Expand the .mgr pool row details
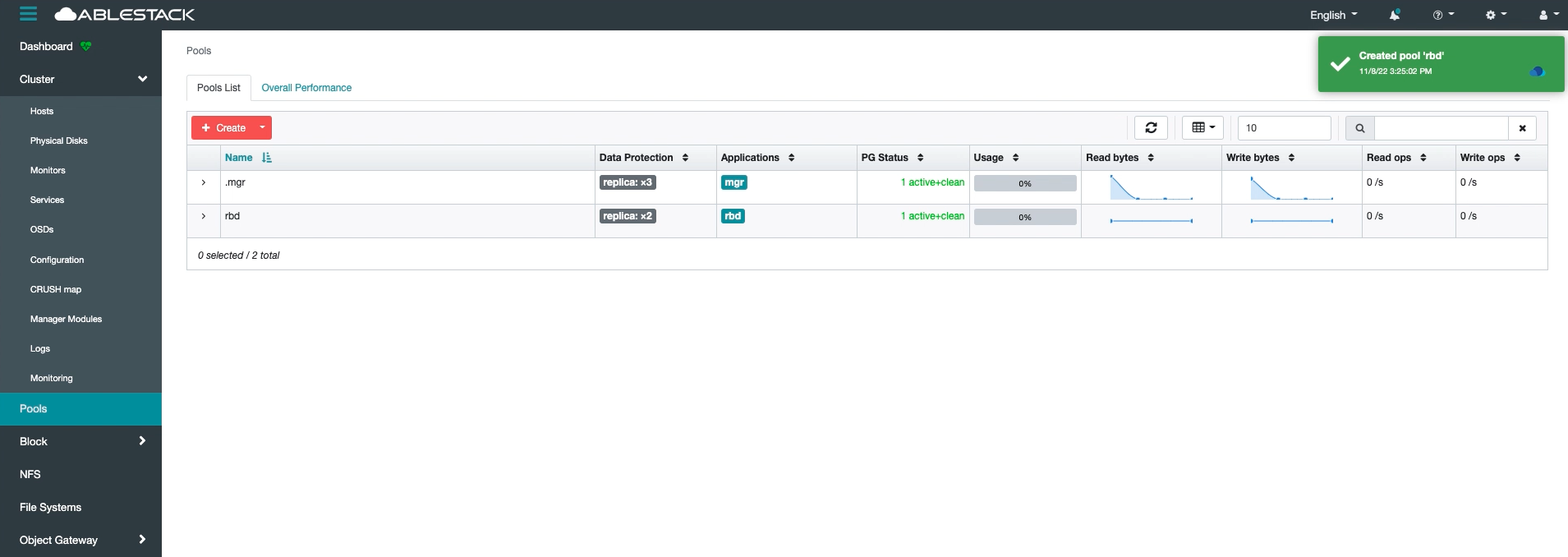Screen dimensions: 1568x557 (x=204, y=182)
